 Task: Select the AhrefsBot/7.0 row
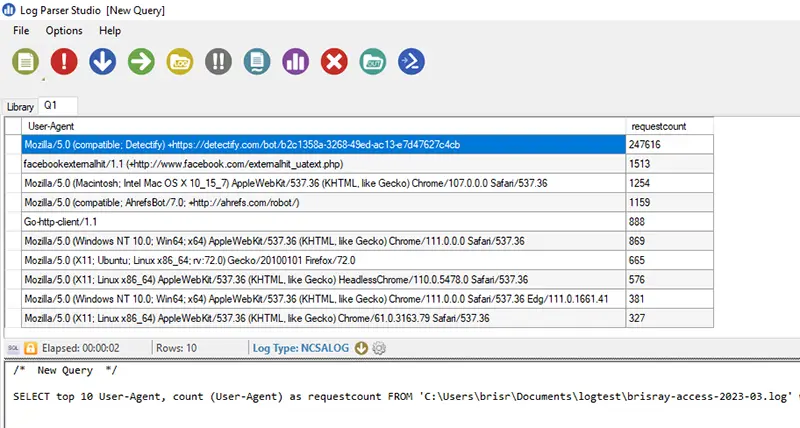tap(323, 203)
